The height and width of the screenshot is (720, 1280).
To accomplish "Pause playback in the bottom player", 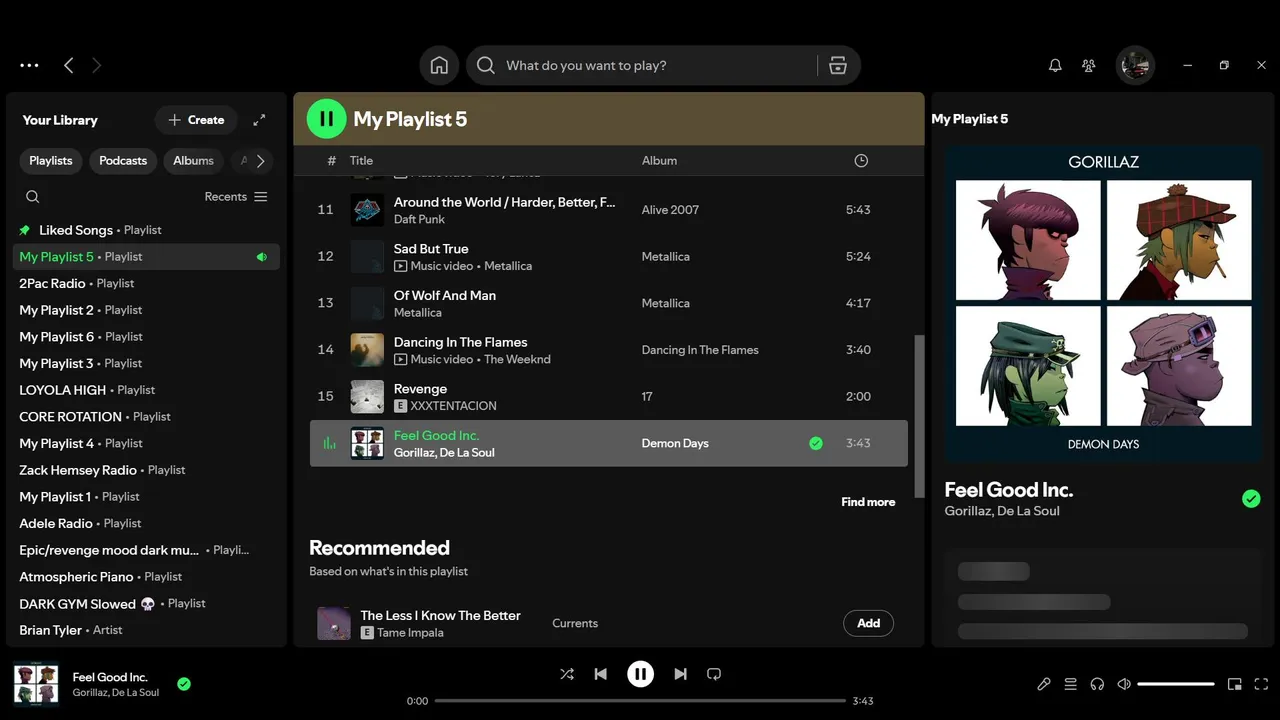I will (640, 674).
